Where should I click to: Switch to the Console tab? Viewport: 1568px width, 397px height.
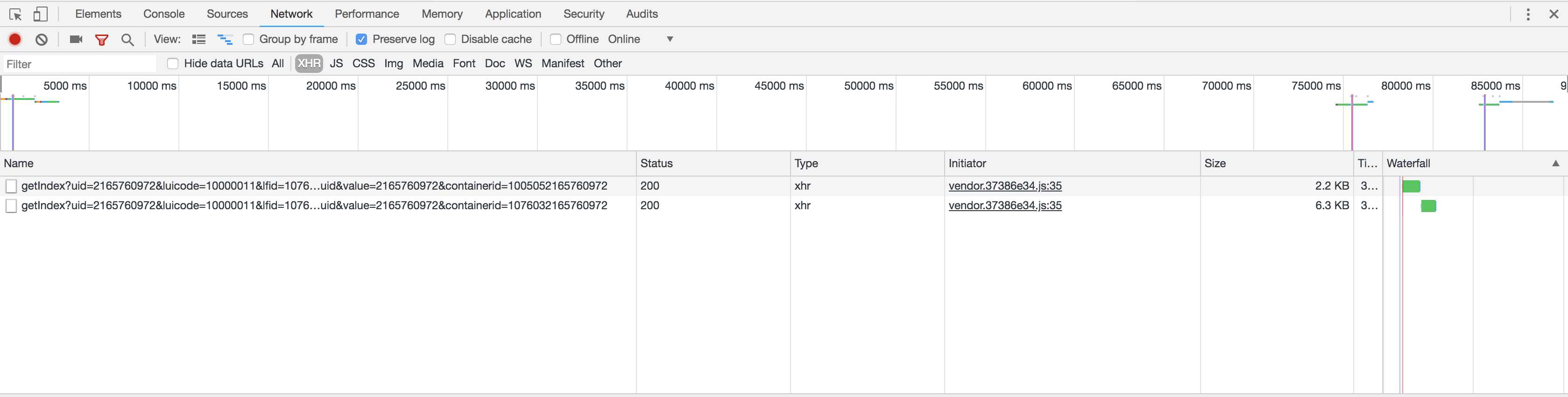pyautogui.click(x=164, y=14)
